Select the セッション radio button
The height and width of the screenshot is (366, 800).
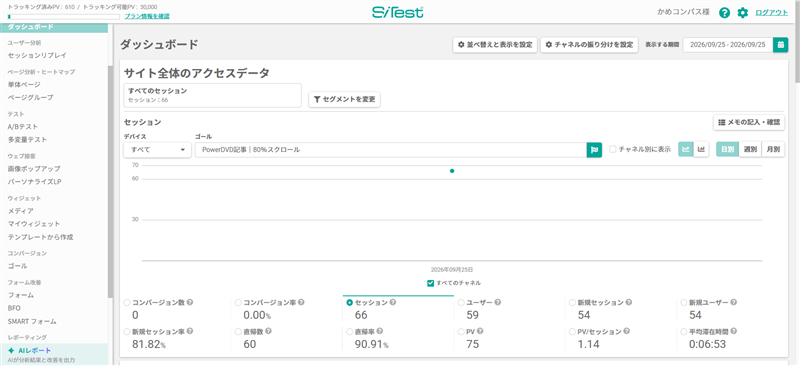click(349, 302)
